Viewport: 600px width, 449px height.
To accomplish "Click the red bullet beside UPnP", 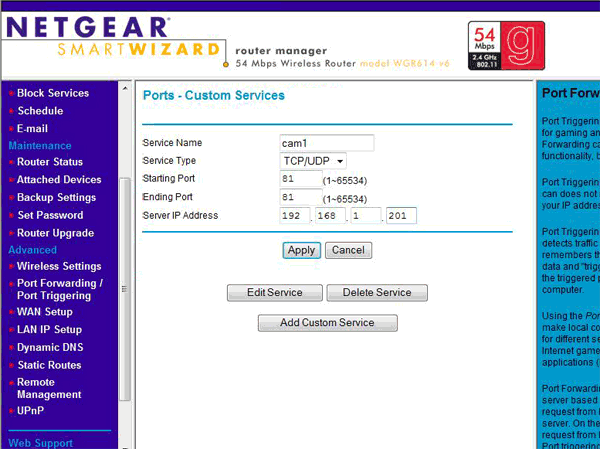I will pyautogui.click(x=11, y=411).
